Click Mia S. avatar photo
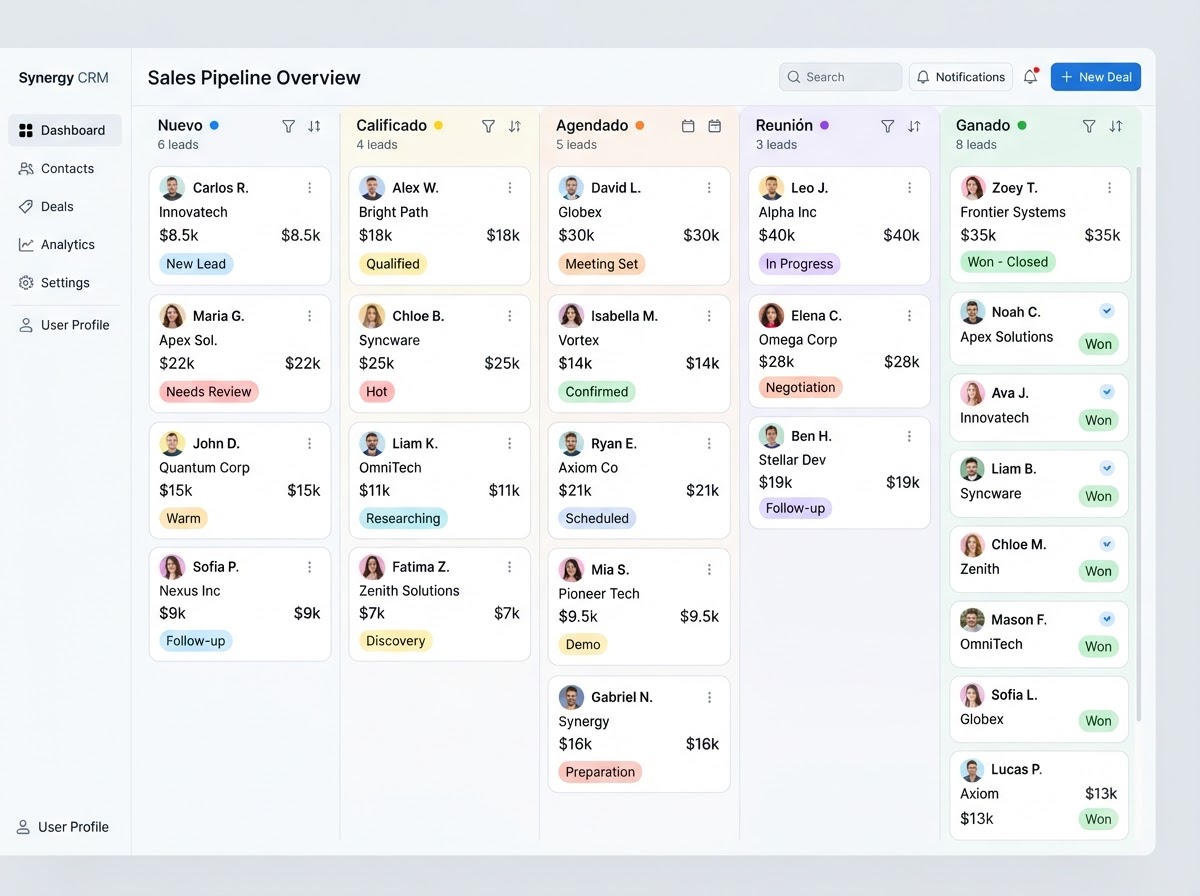The height and width of the screenshot is (896, 1200). [571, 570]
